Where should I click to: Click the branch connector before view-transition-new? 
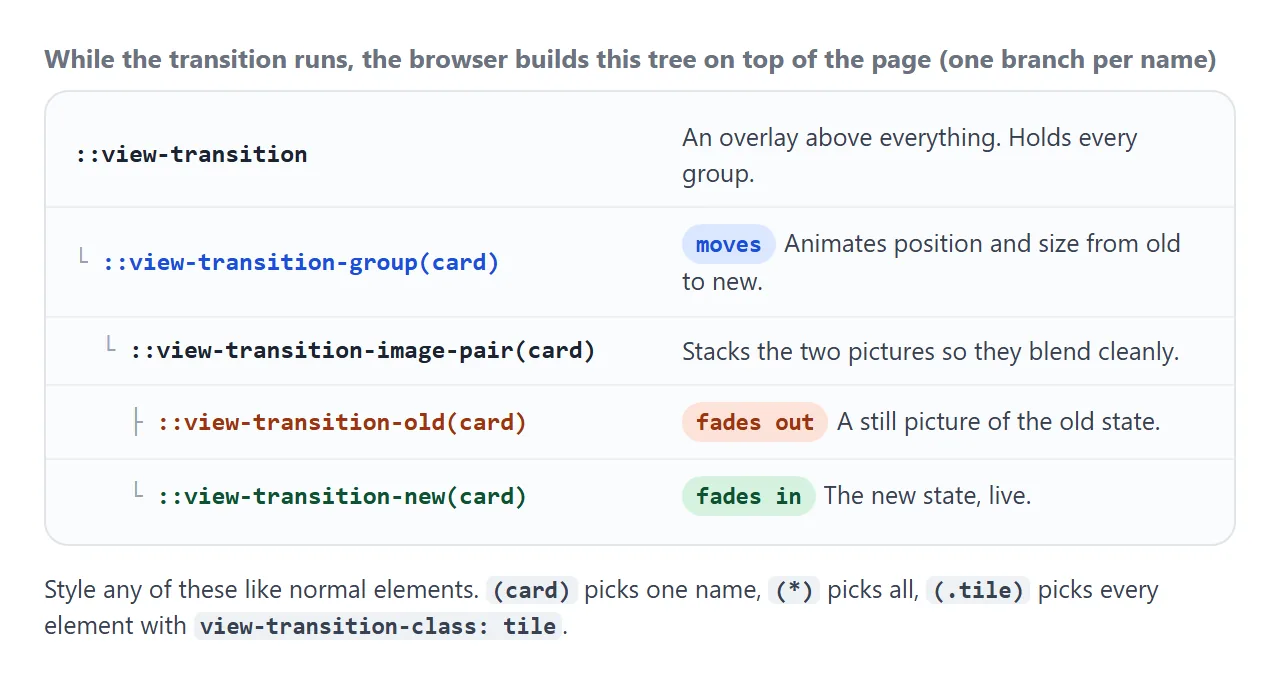point(139,492)
